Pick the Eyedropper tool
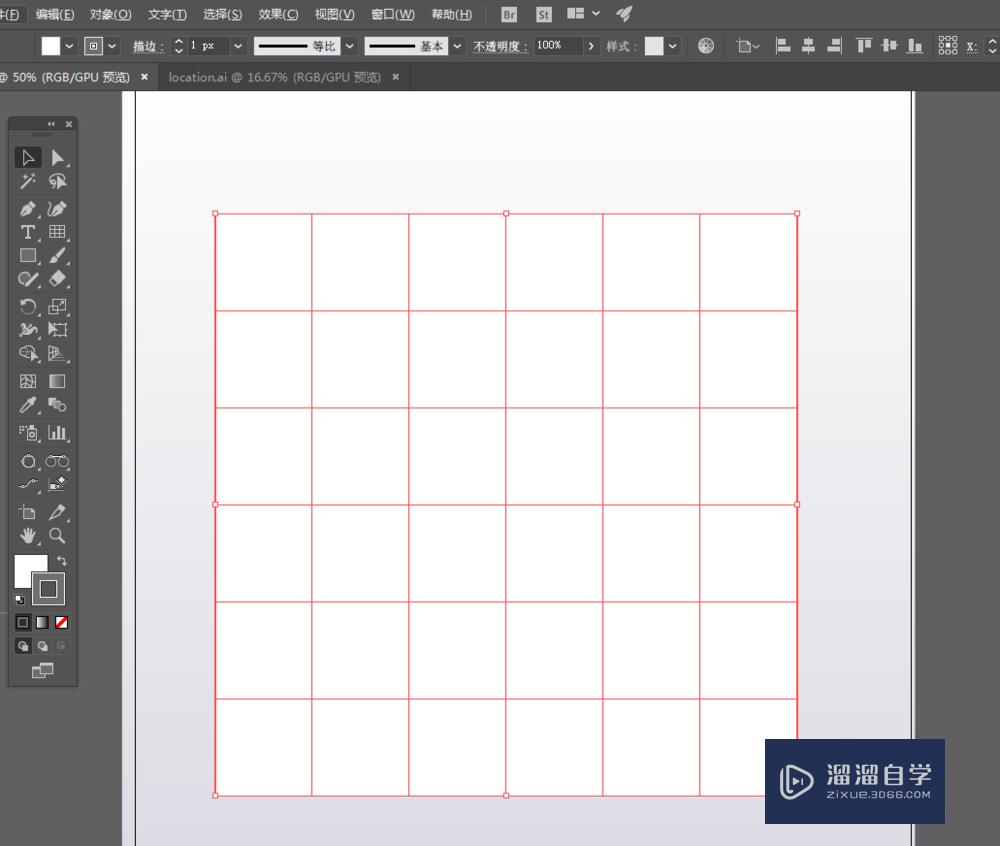1000x846 pixels. (28, 406)
